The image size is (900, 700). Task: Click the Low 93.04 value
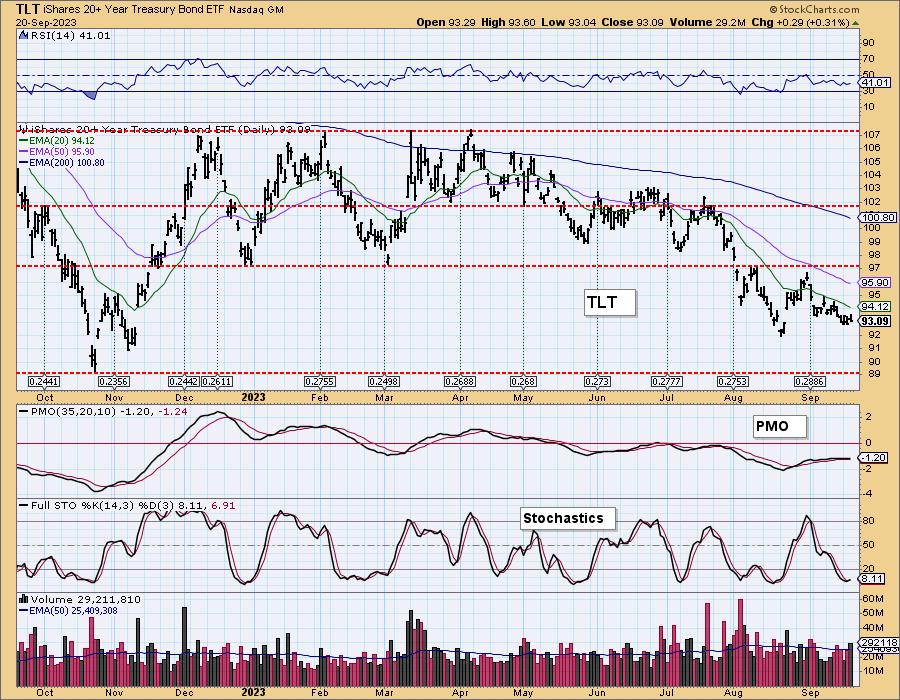[x=568, y=22]
